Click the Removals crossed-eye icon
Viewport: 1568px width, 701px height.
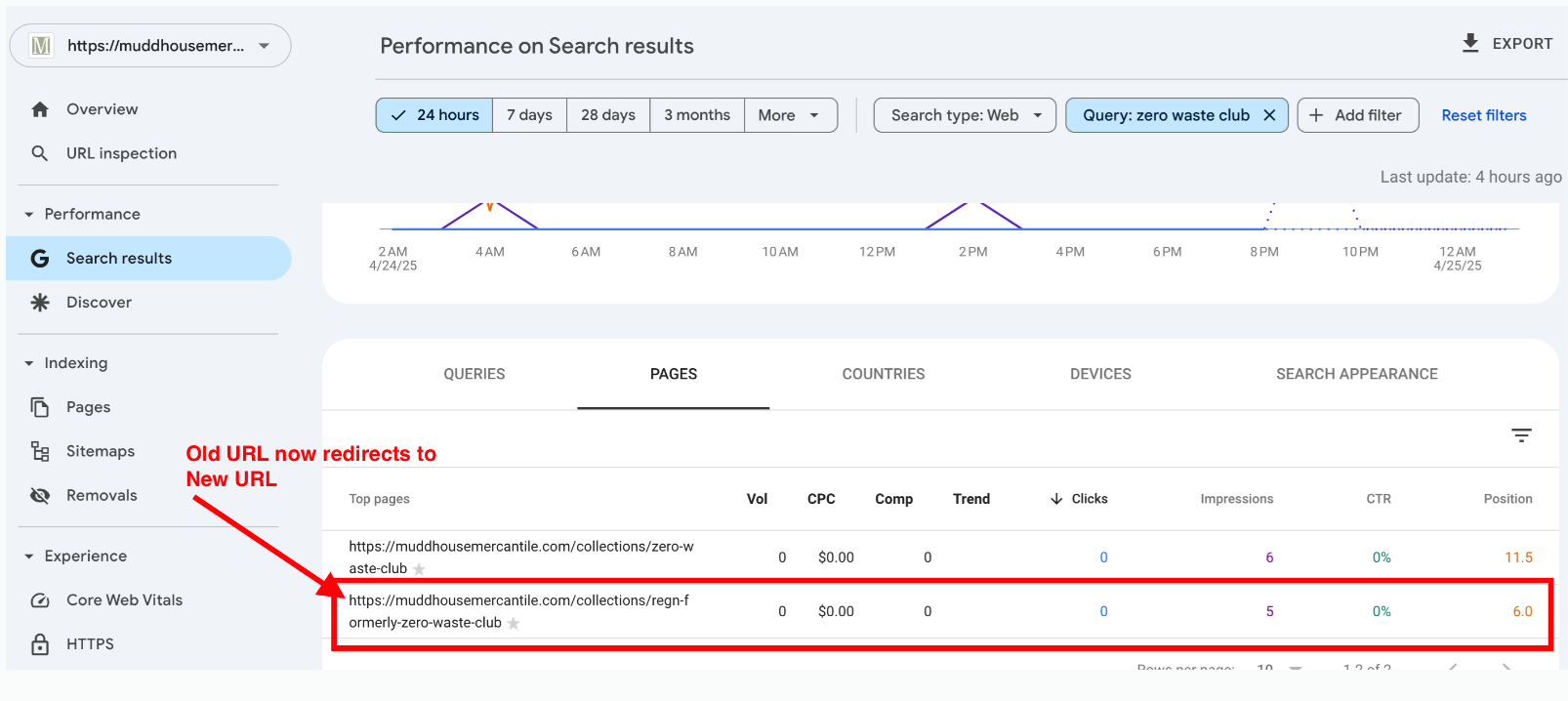tap(40, 495)
